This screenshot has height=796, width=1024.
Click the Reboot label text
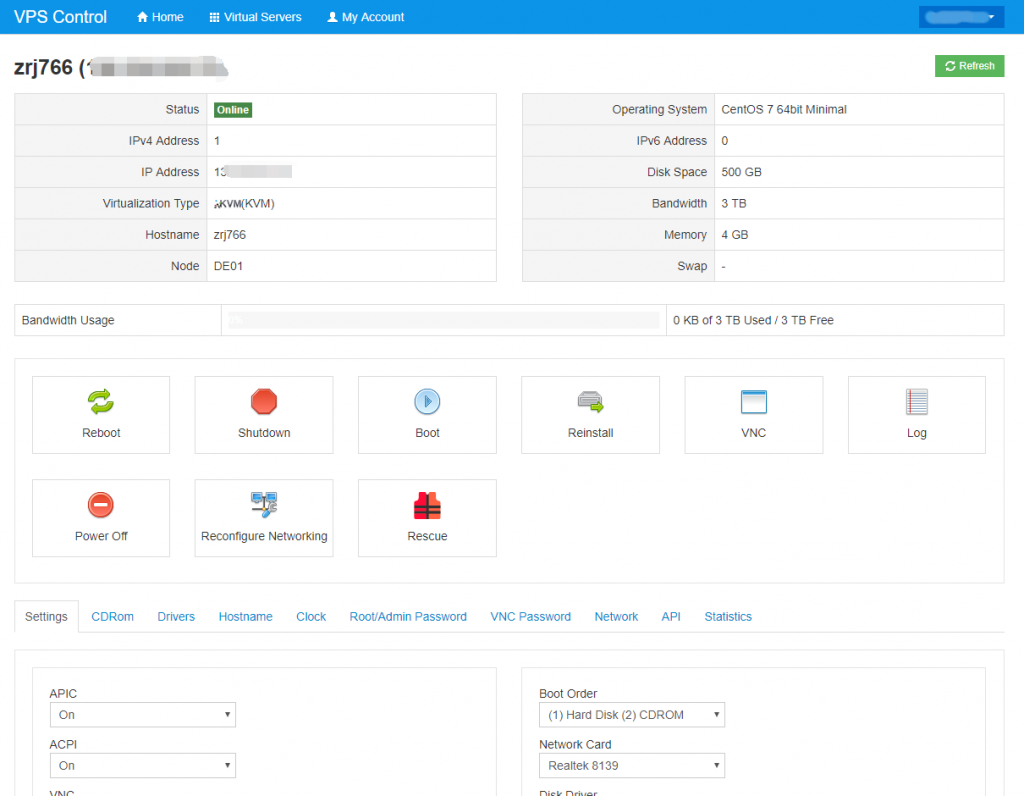click(x=101, y=433)
